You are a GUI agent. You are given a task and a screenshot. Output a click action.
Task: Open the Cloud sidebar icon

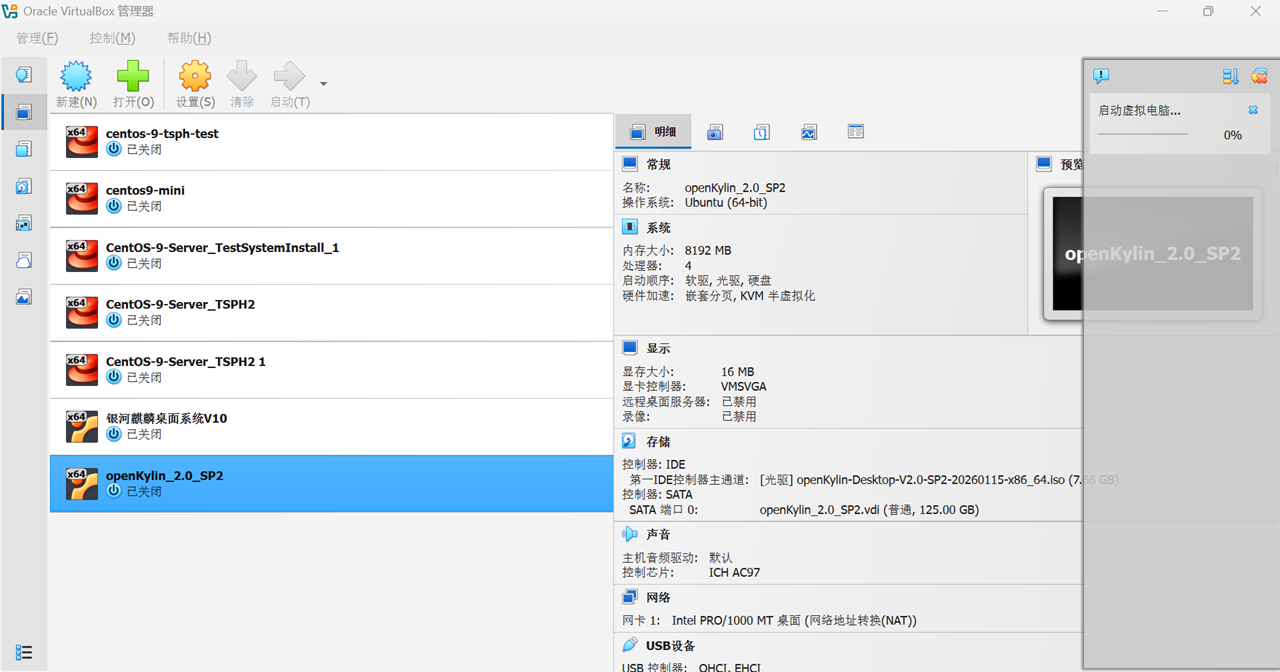click(24, 260)
